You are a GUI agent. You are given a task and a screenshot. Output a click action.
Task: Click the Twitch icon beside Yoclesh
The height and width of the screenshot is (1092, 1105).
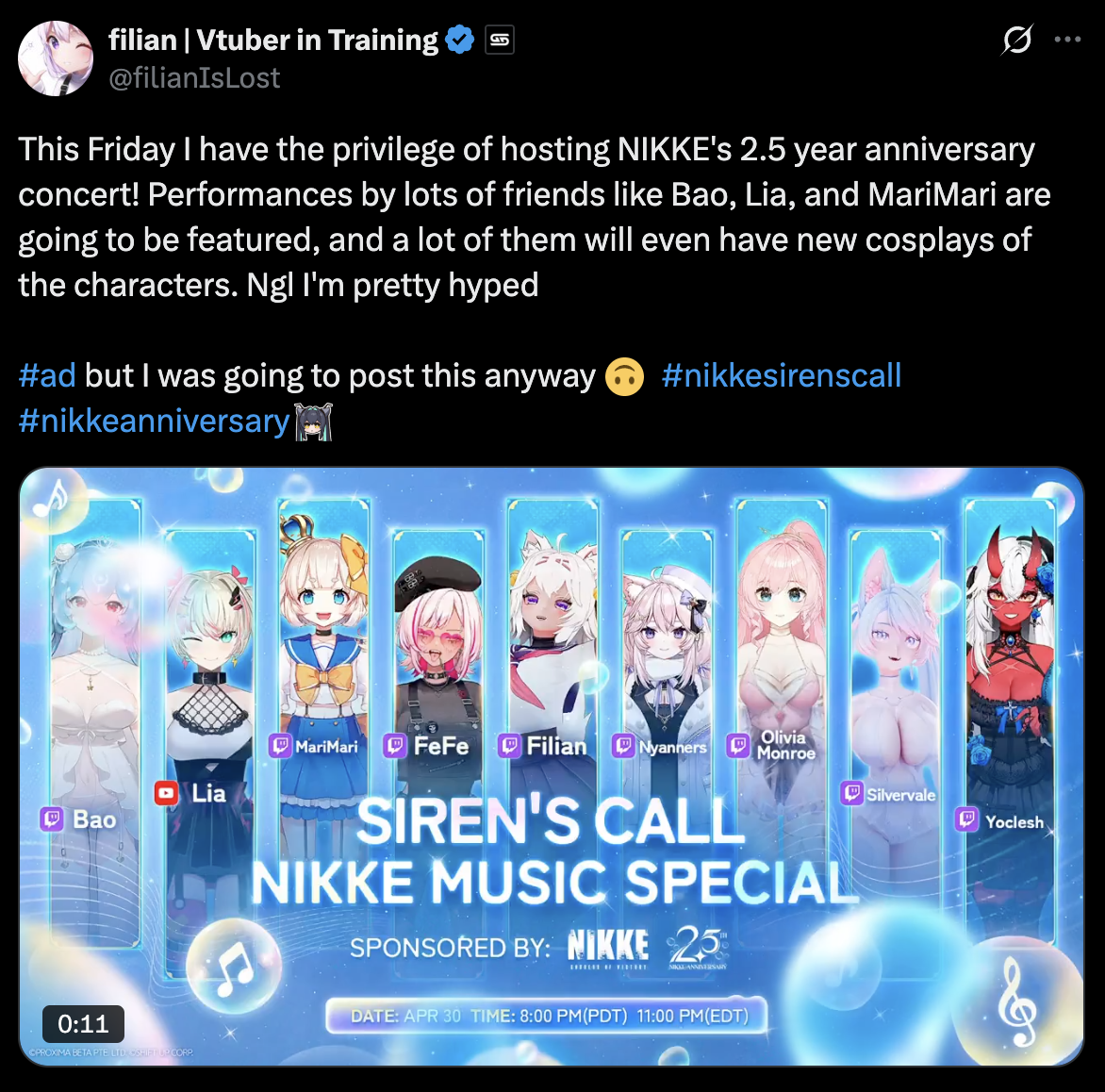[x=967, y=819]
